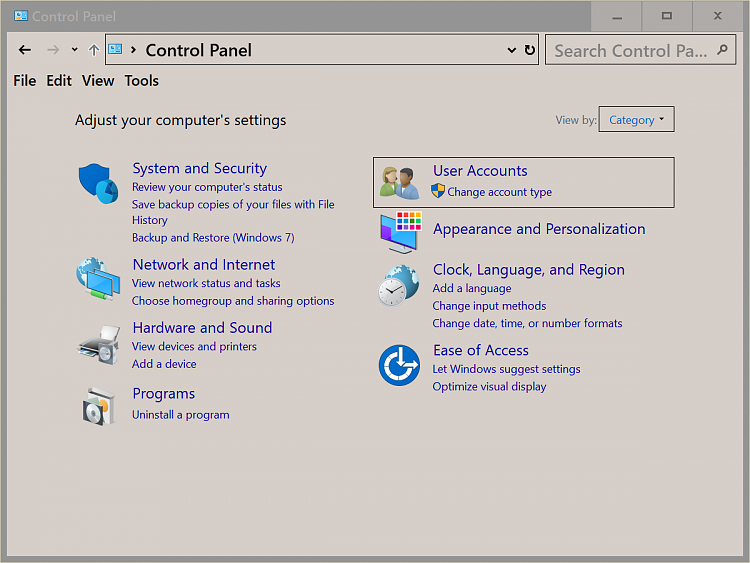Click the Clock, Language, and Region icon

point(398,286)
